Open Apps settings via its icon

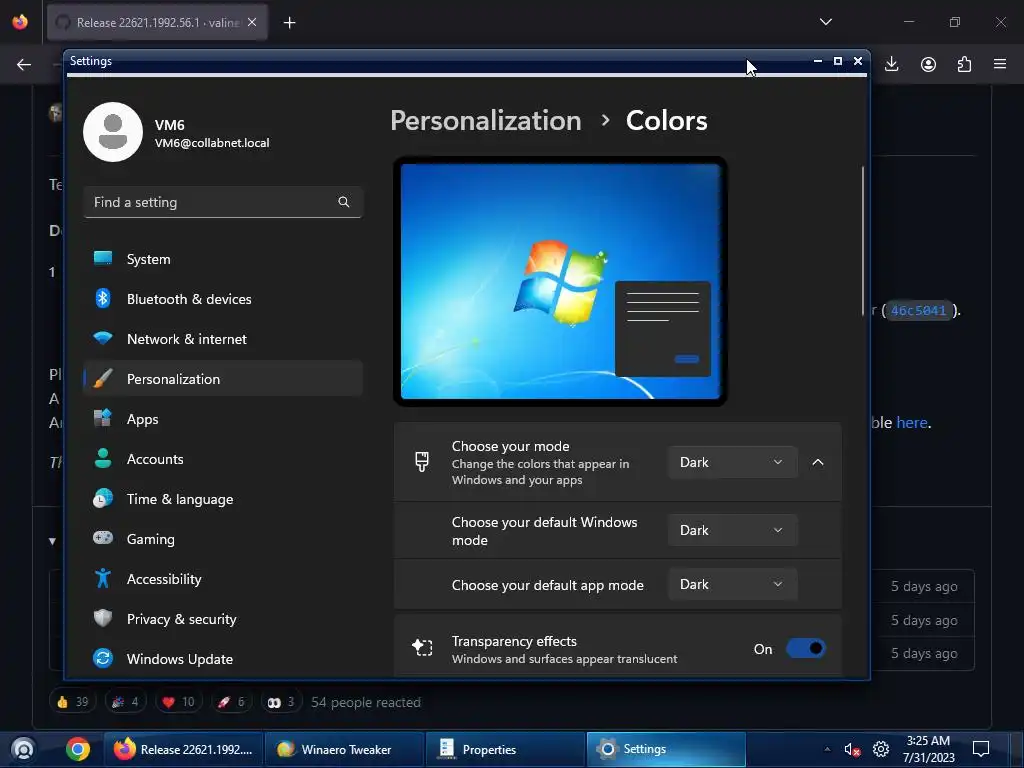click(x=103, y=418)
